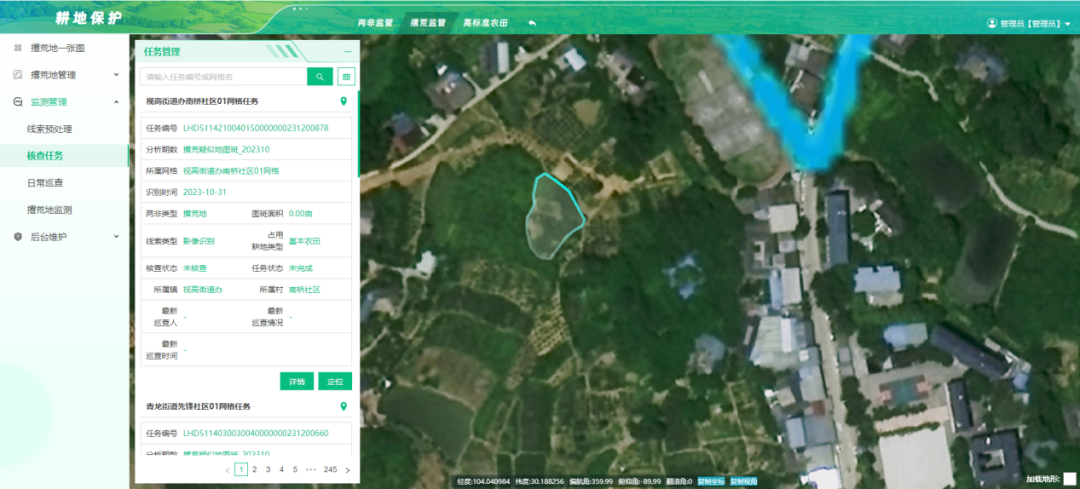This screenshot has width=1080, height=489.
Task: Go to the next page of results
Action: tap(347, 469)
